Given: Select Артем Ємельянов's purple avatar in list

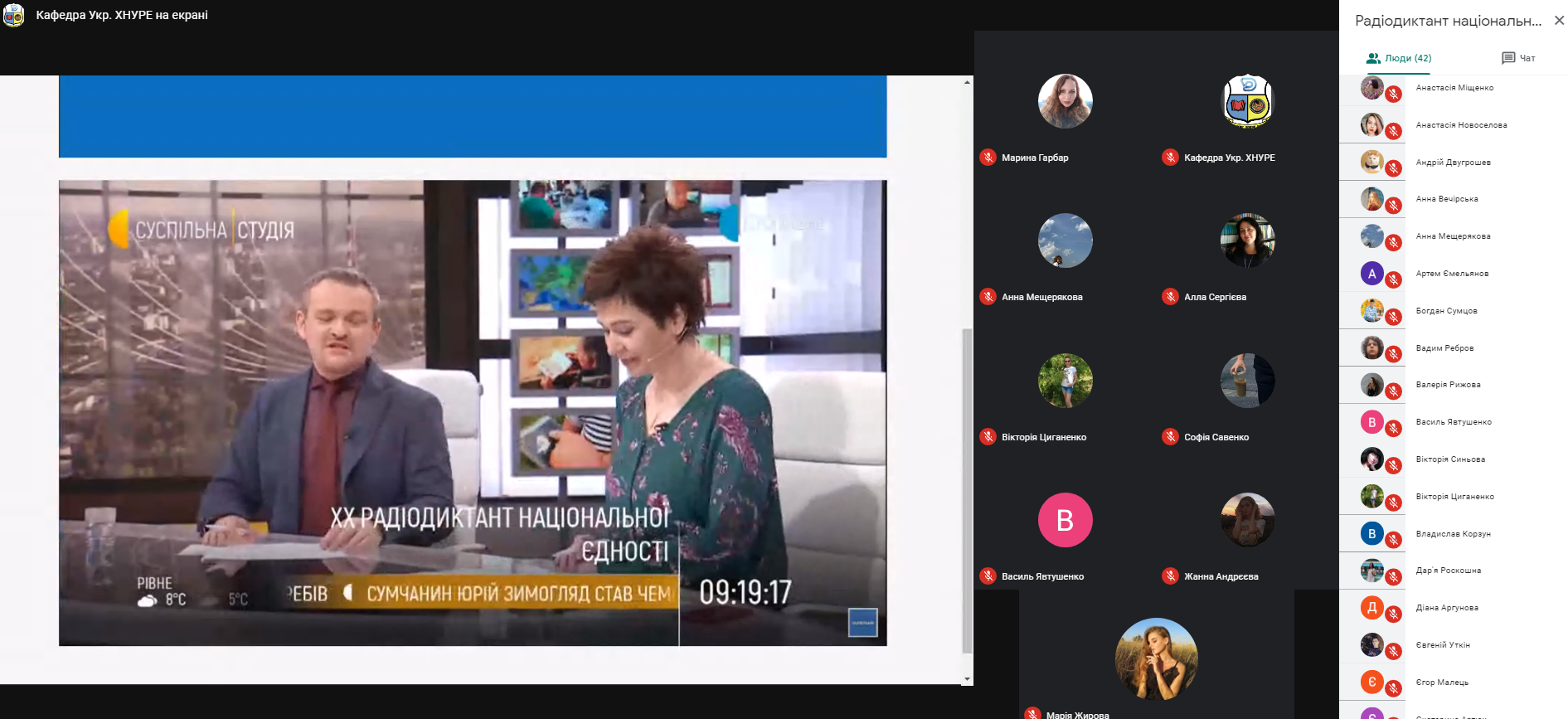Looking at the screenshot, I should pos(1371,273).
